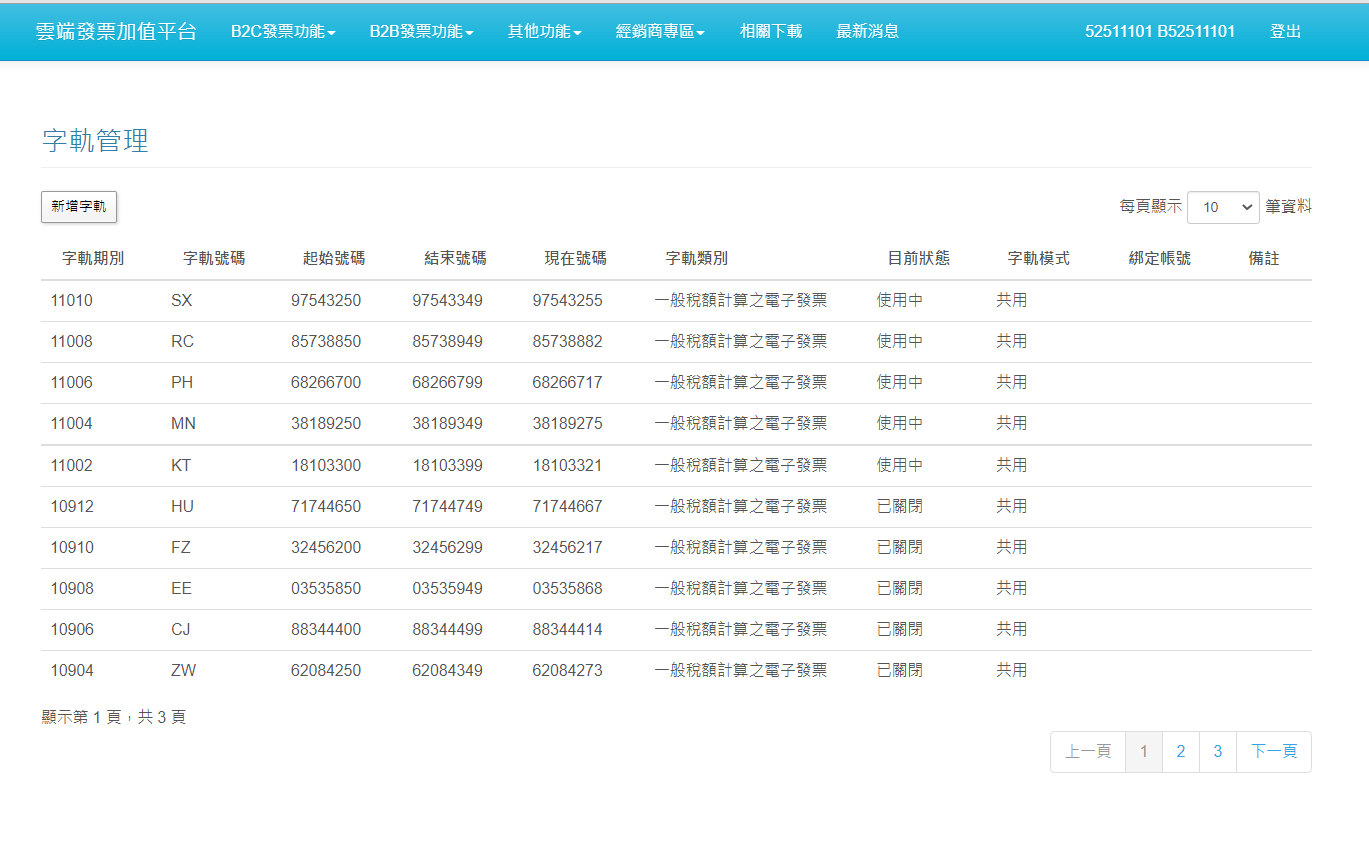
Task: Expand the B2B發票功能 menu
Action: coord(421,31)
